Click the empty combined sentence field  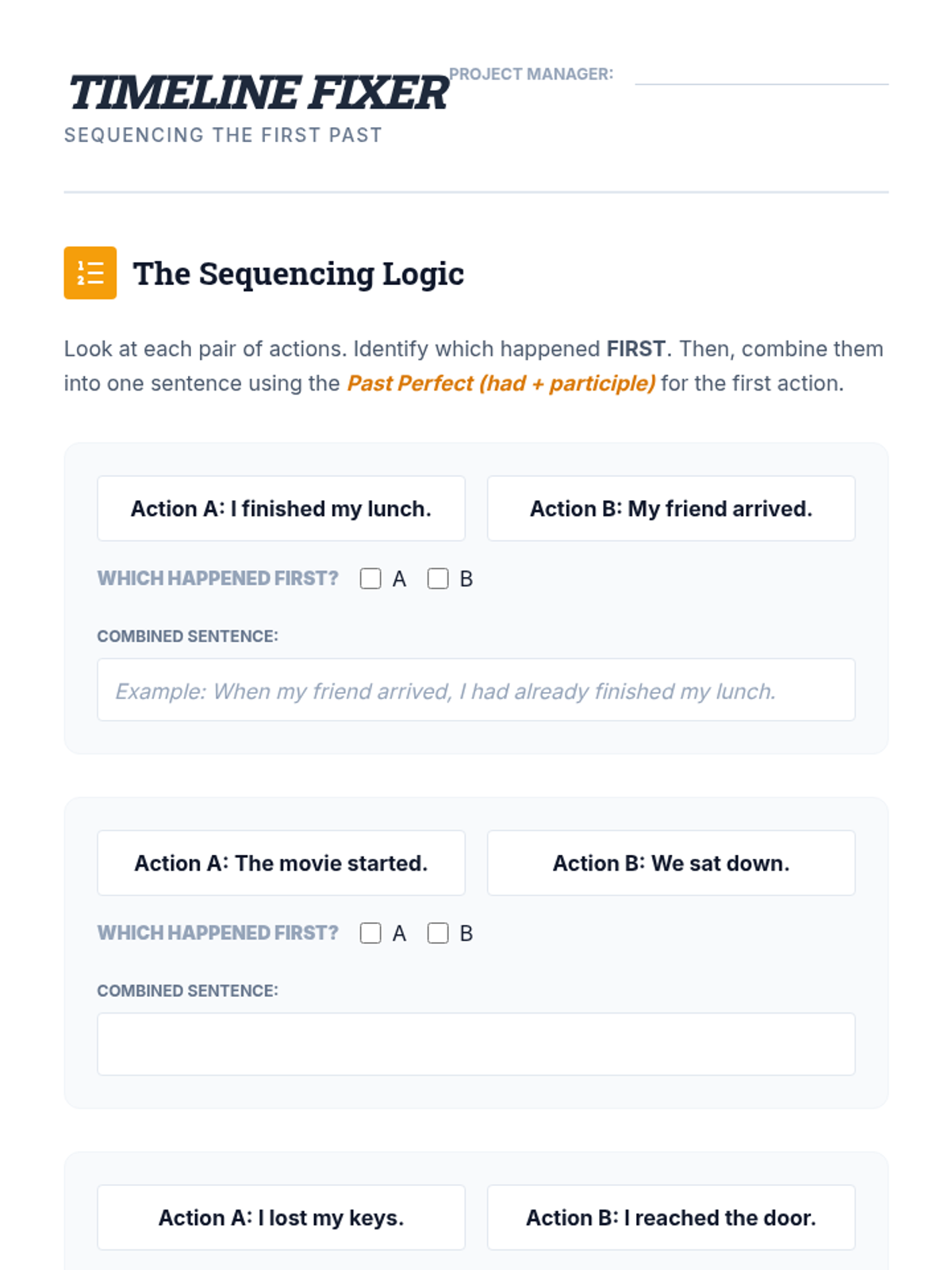click(476, 1045)
